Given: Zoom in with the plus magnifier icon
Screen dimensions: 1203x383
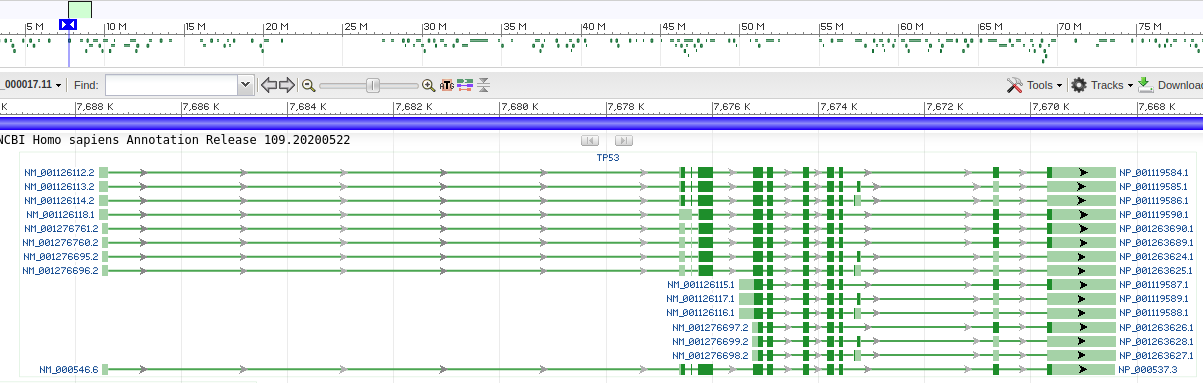Looking at the screenshot, I should coord(429,86).
